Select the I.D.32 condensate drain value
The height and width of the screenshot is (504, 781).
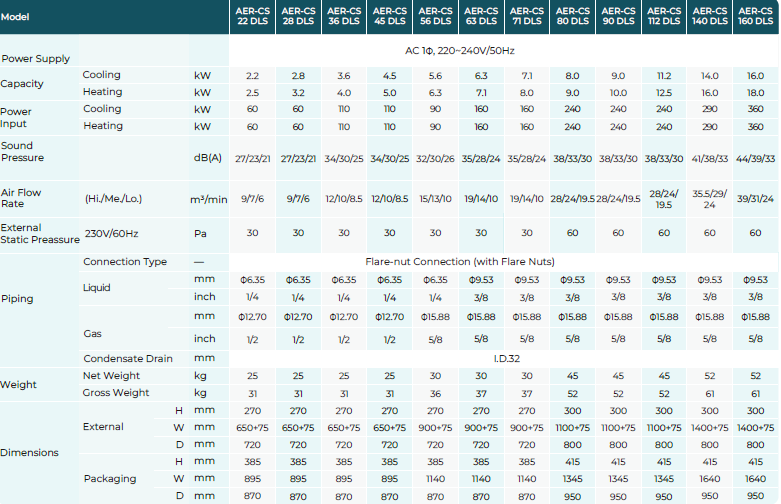coord(505,357)
